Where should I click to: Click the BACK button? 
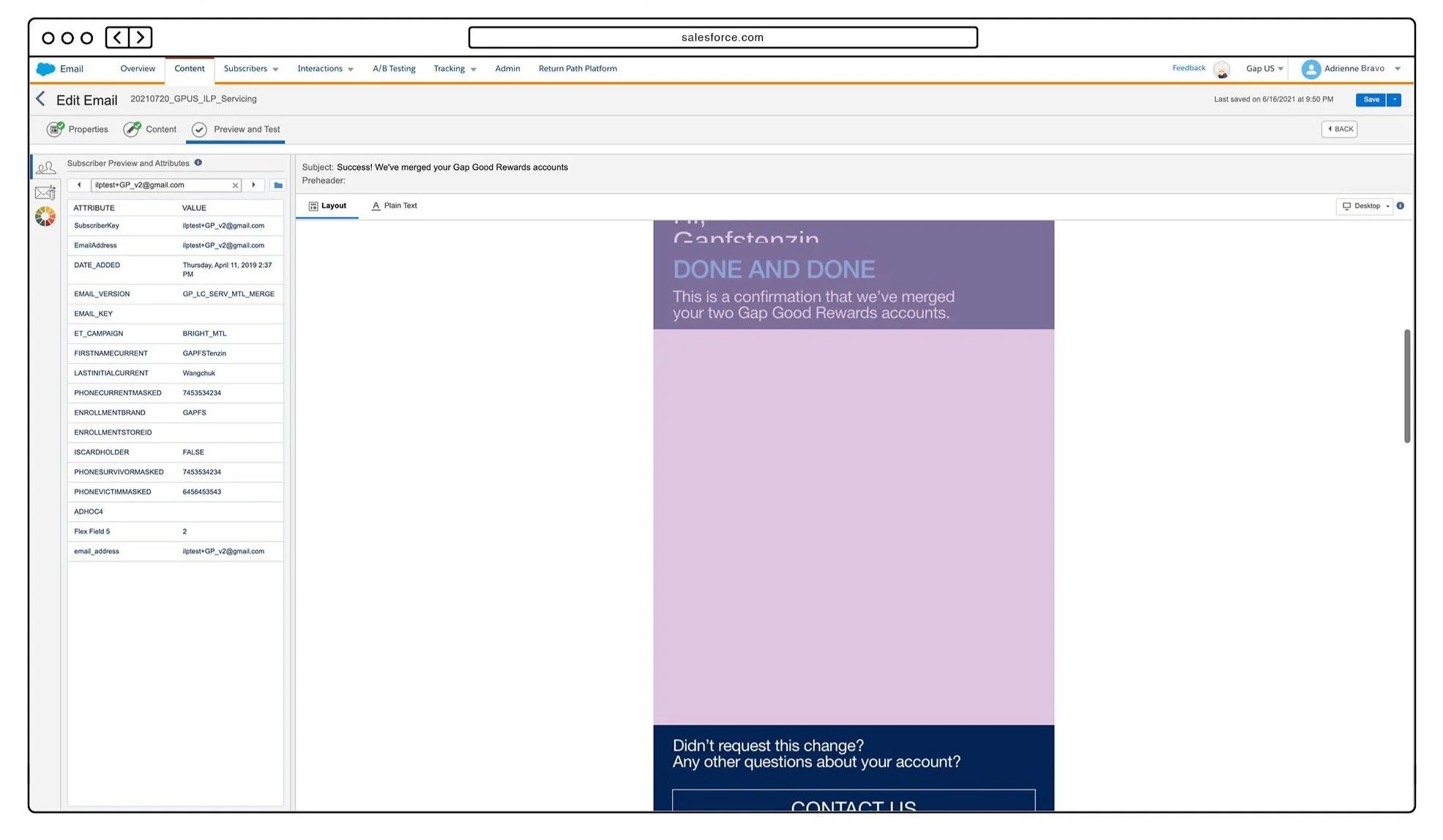[1340, 130]
